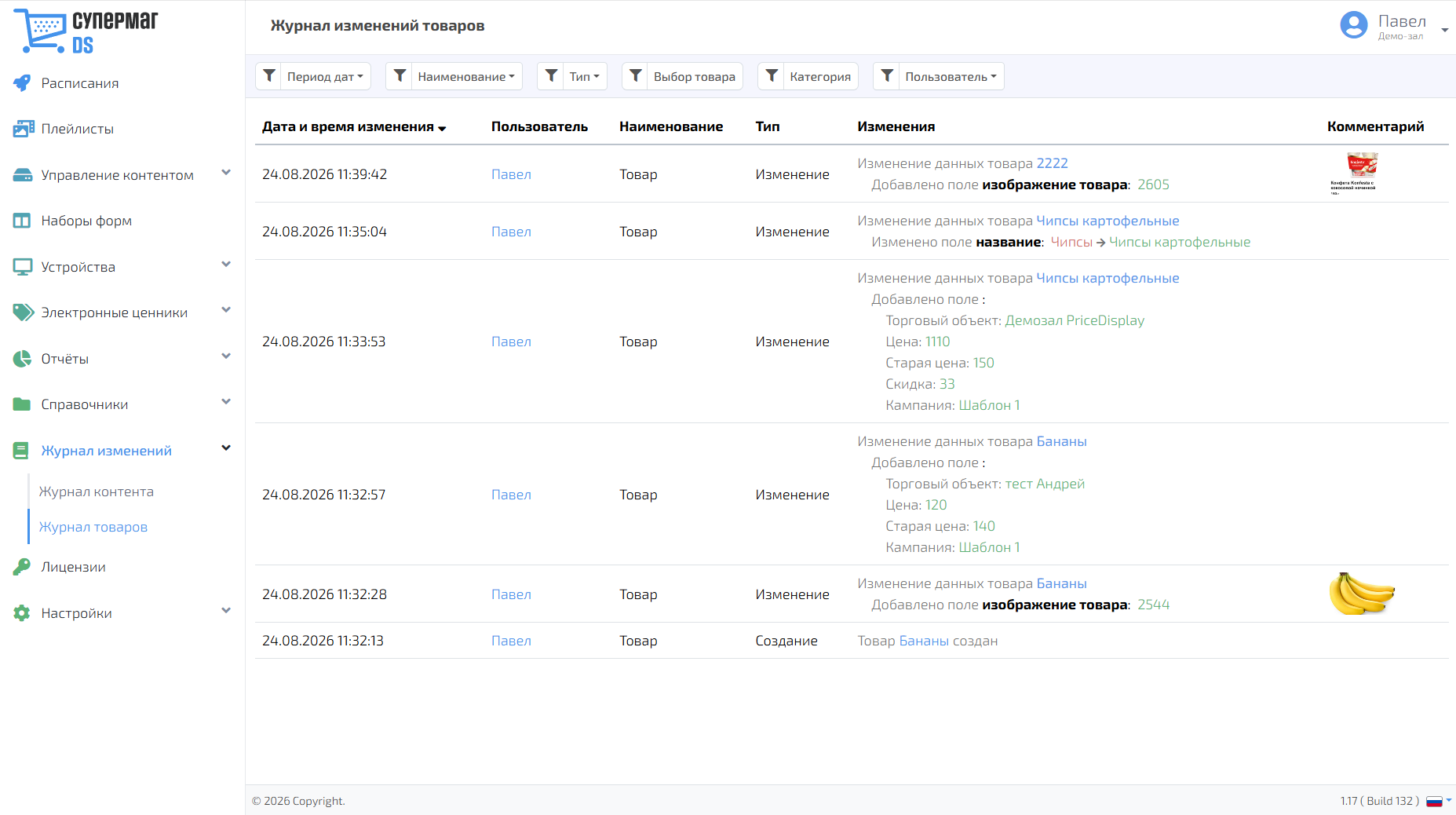Click filter icon beside Выбор товара
This screenshot has height=815, width=1456.
tap(635, 76)
